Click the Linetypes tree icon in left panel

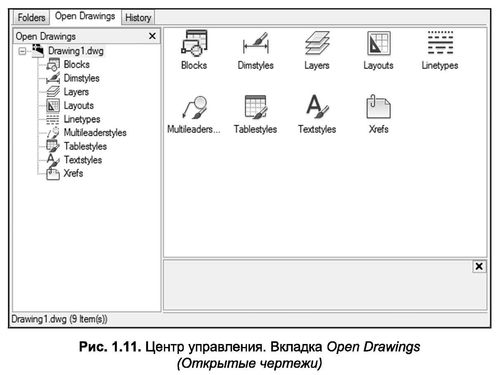53,119
